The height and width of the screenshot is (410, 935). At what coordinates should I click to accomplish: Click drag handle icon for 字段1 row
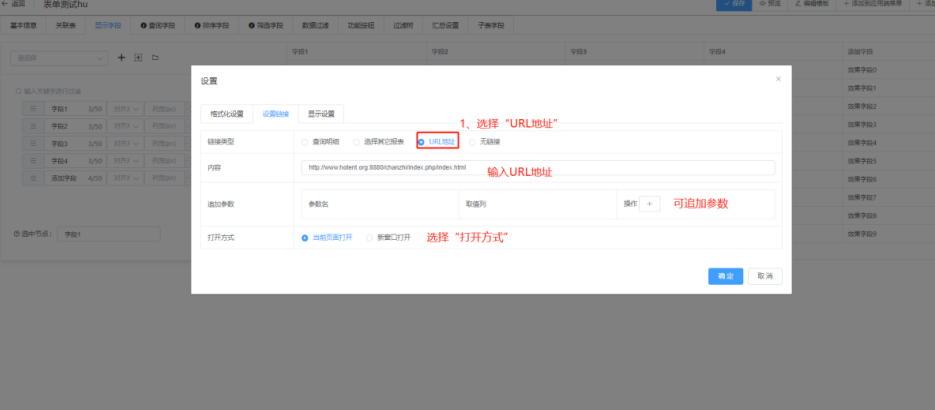click(33, 110)
